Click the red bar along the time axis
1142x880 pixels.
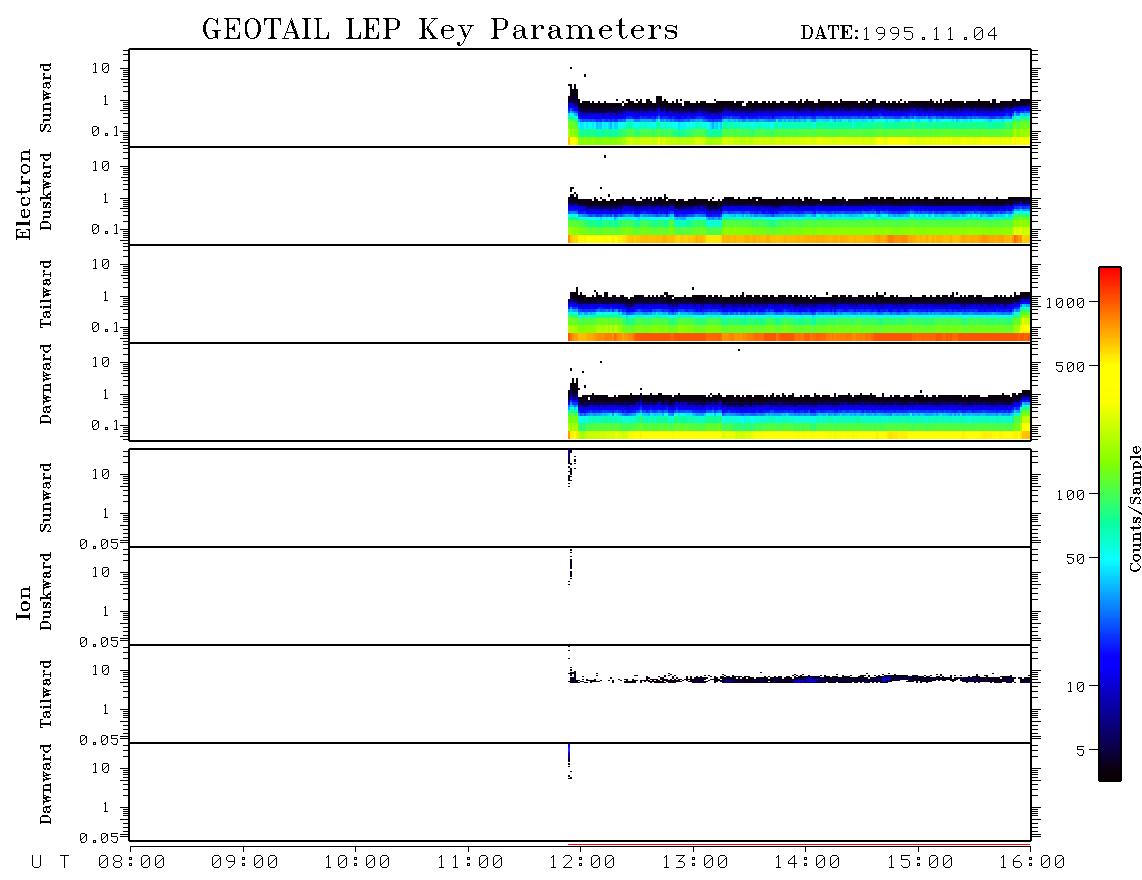pos(800,846)
